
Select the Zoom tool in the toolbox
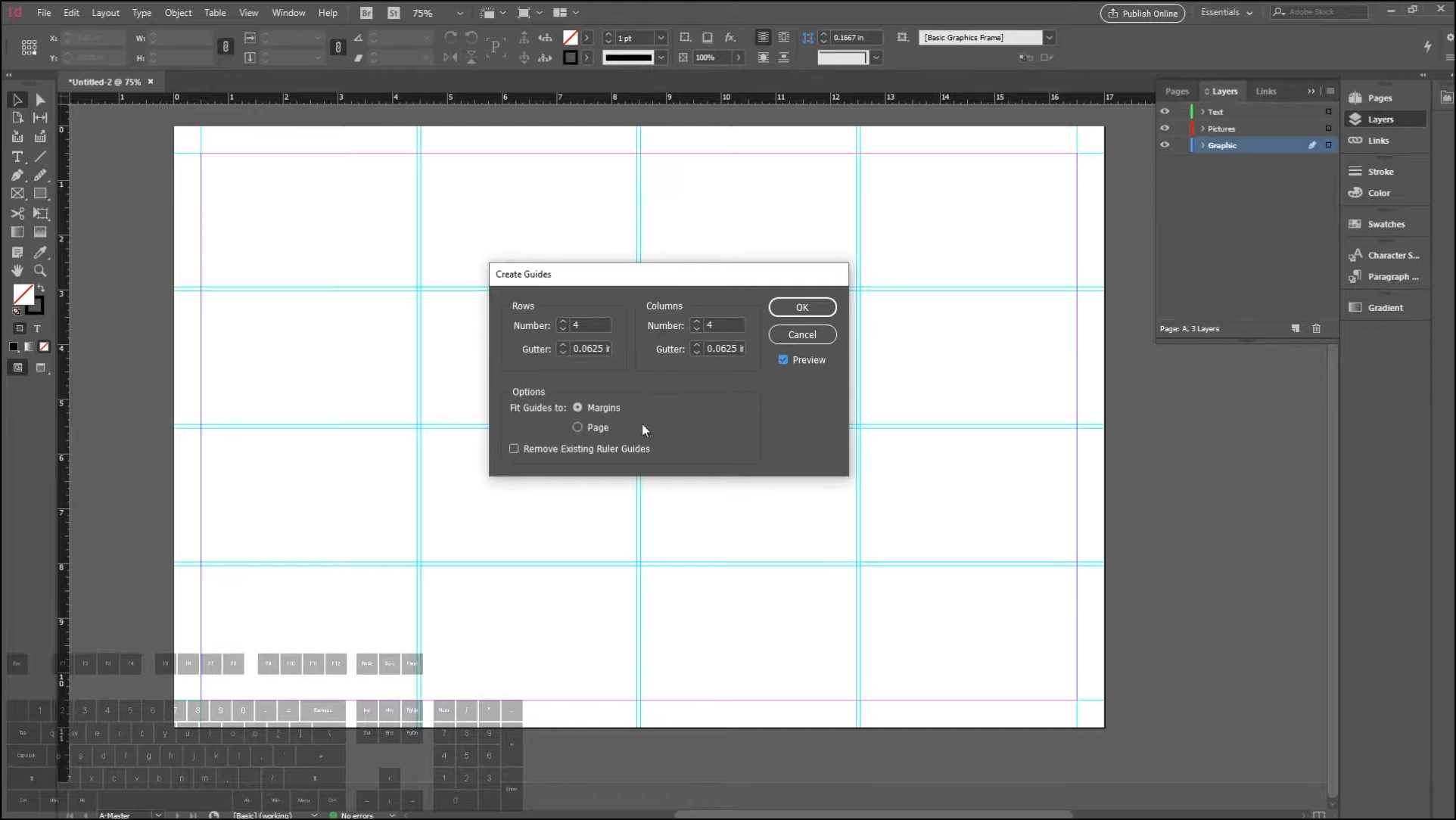[40, 271]
